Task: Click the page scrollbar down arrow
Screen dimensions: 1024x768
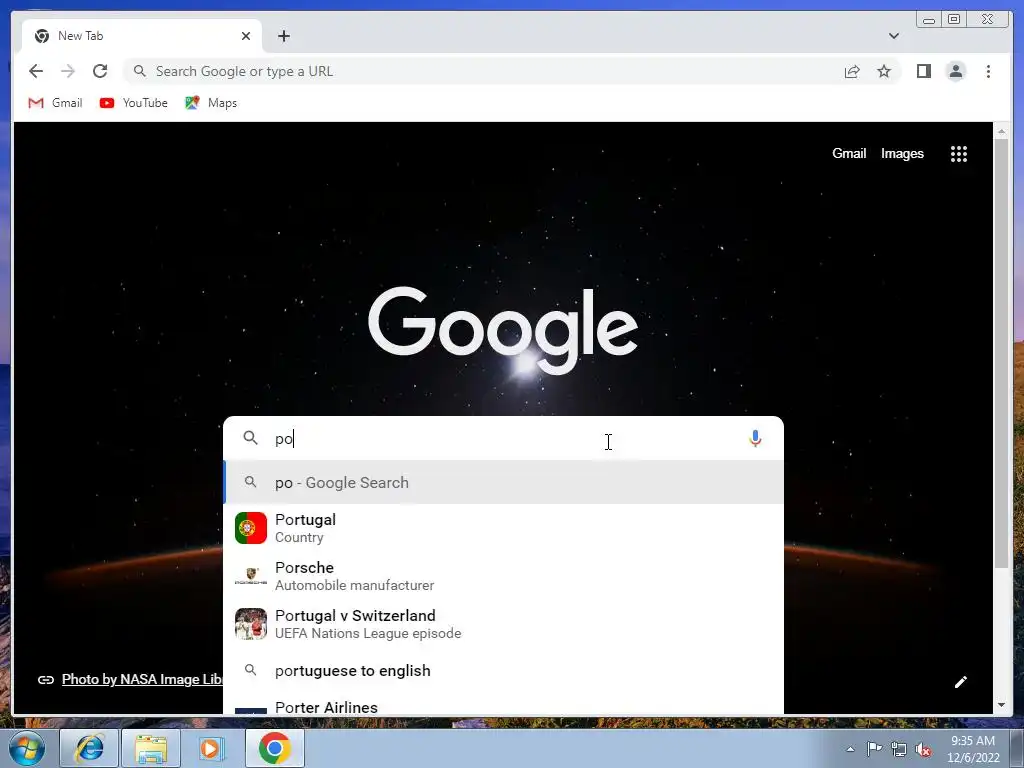Action: pyautogui.click(x=1001, y=705)
